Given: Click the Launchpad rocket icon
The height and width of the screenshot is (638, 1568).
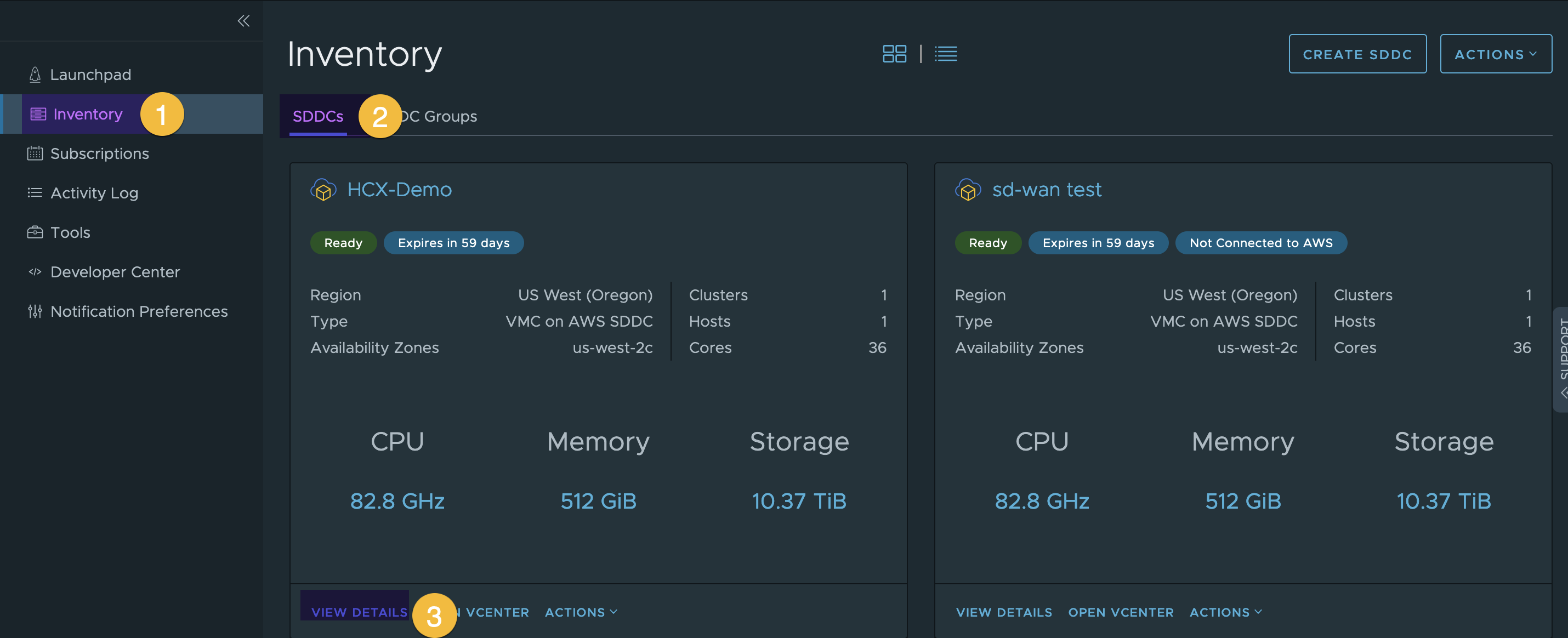Looking at the screenshot, I should pos(35,75).
